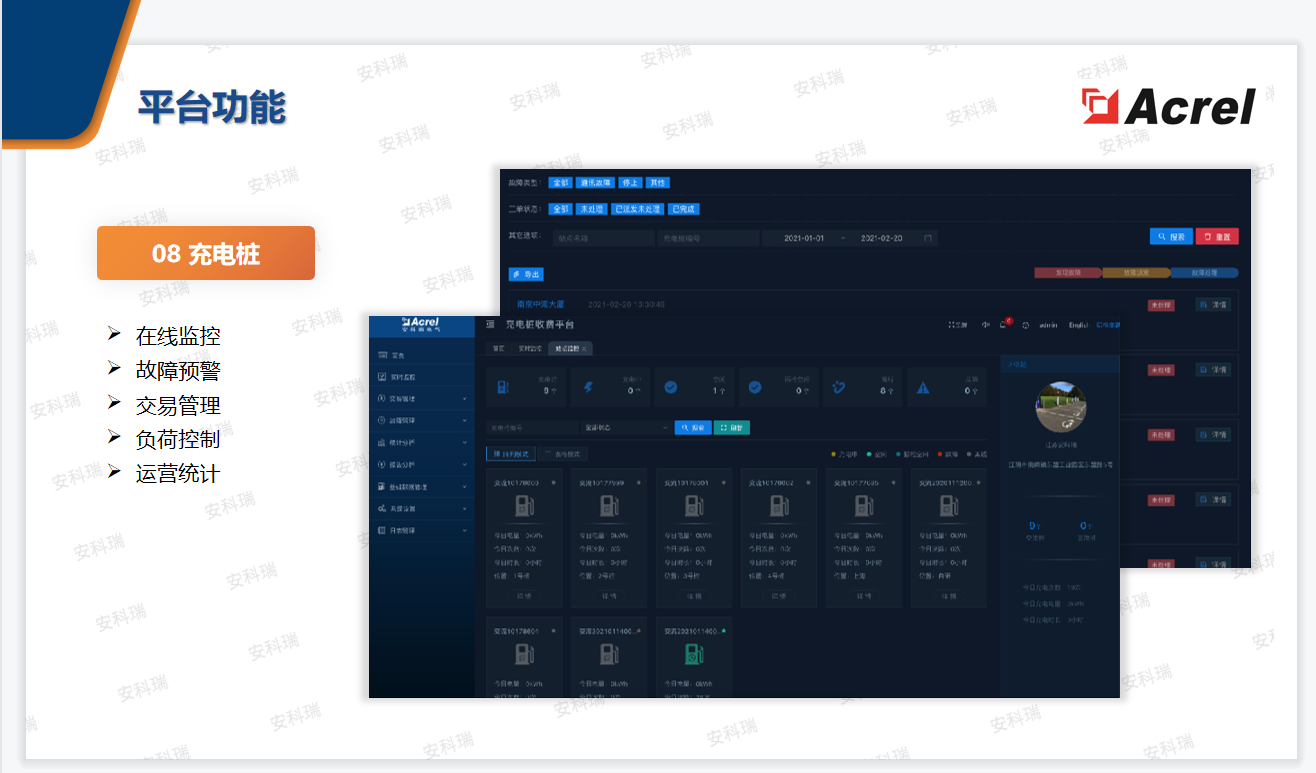Close the 站点监控 tab with its x
Viewport: 1316px width, 773px height.
click(585, 348)
